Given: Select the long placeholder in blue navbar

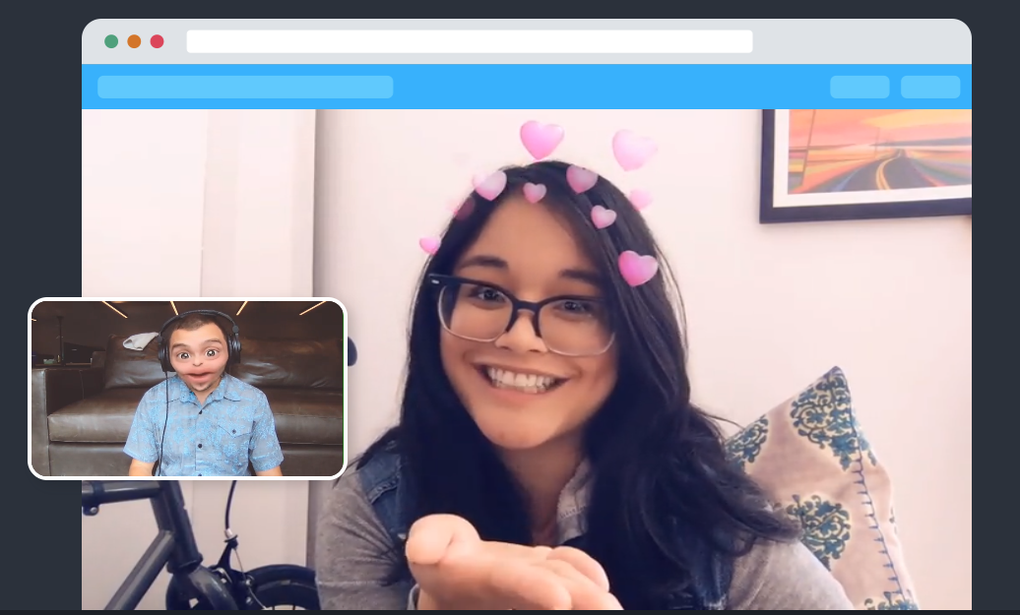Looking at the screenshot, I should click(x=245, y=87).
